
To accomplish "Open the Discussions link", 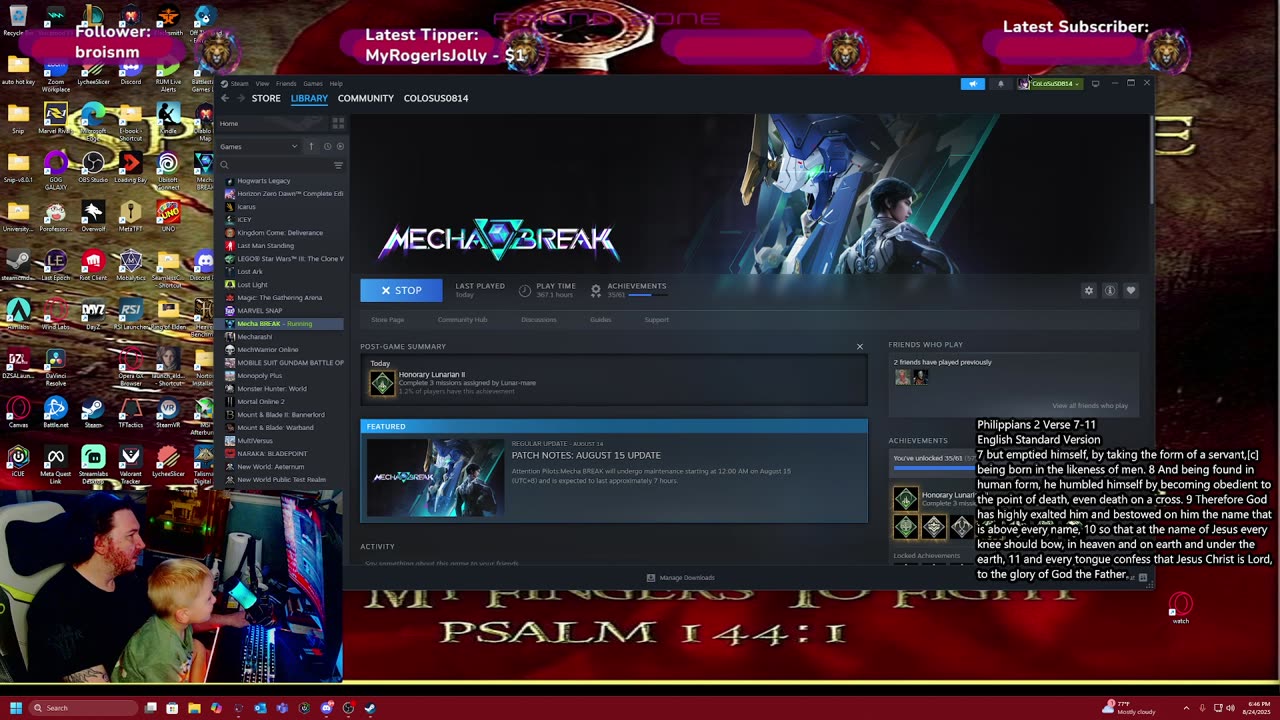I will pos(539,320).
